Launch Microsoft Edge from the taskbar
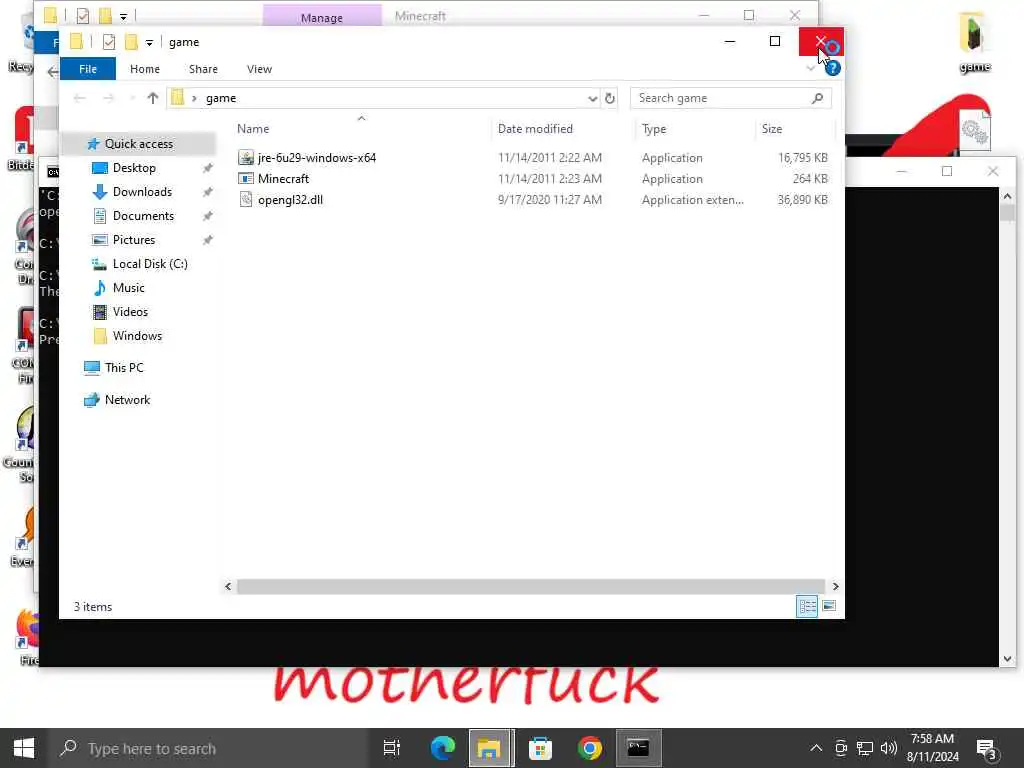 (x=442, y=748)
